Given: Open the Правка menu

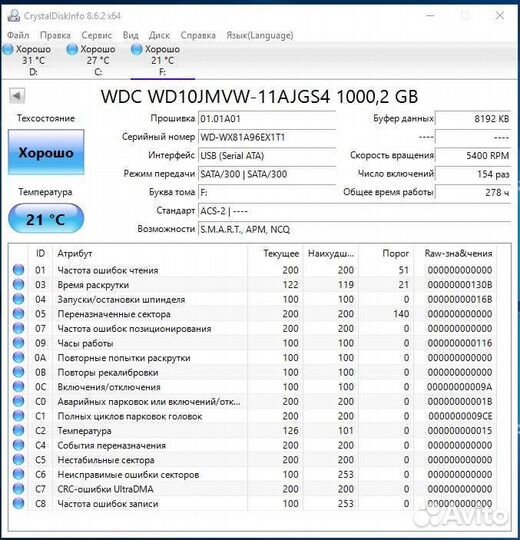Looking at the screenshot, I should point(55,35).
